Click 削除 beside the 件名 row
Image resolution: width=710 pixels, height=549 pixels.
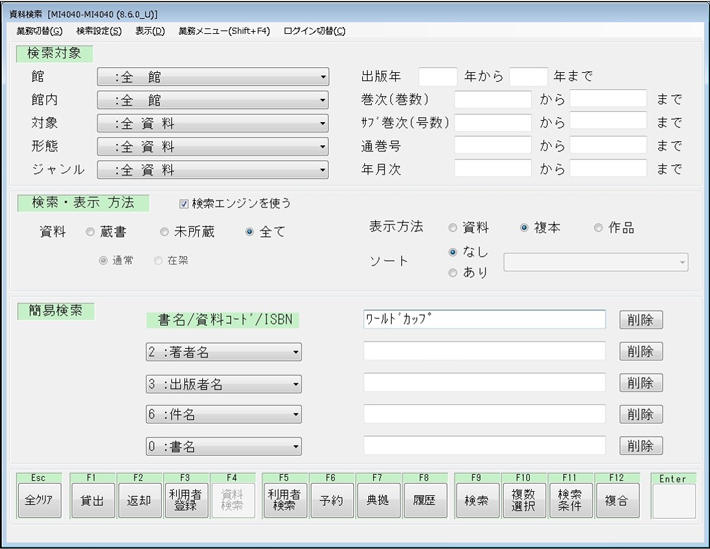[641, 414]
